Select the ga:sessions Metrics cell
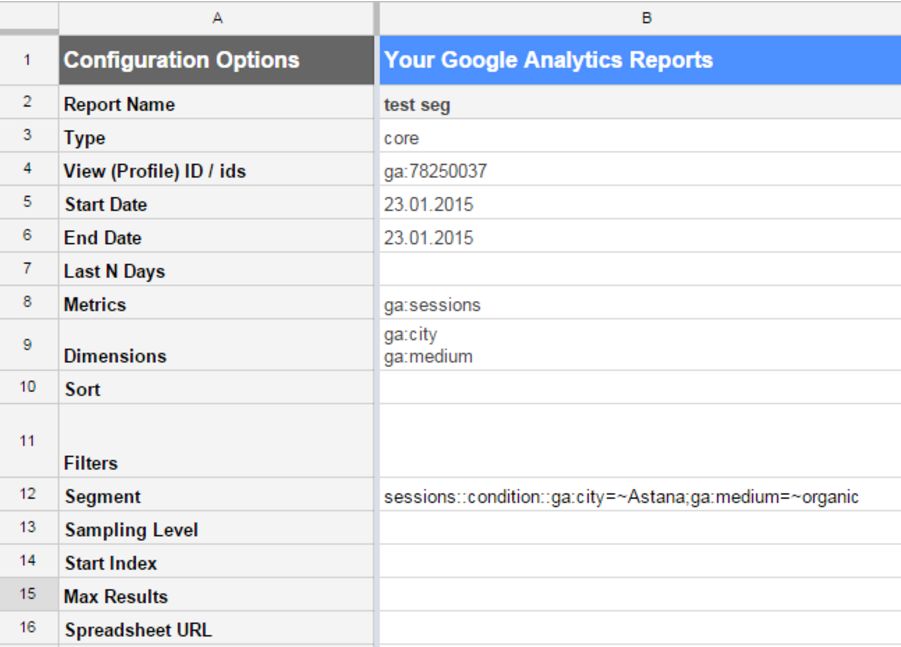 pyautogui.click(x=640, y=305)
